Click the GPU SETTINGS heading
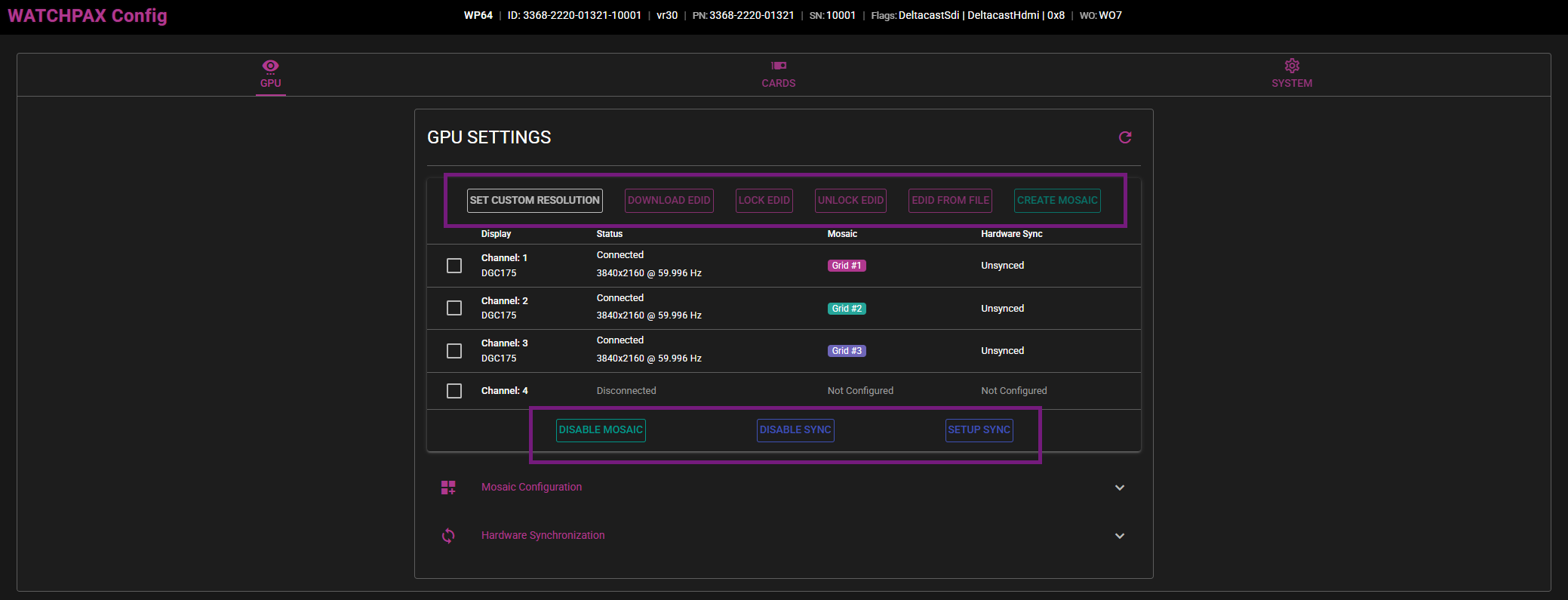This screenshot has height=600, width=1568. coord(489,137)
